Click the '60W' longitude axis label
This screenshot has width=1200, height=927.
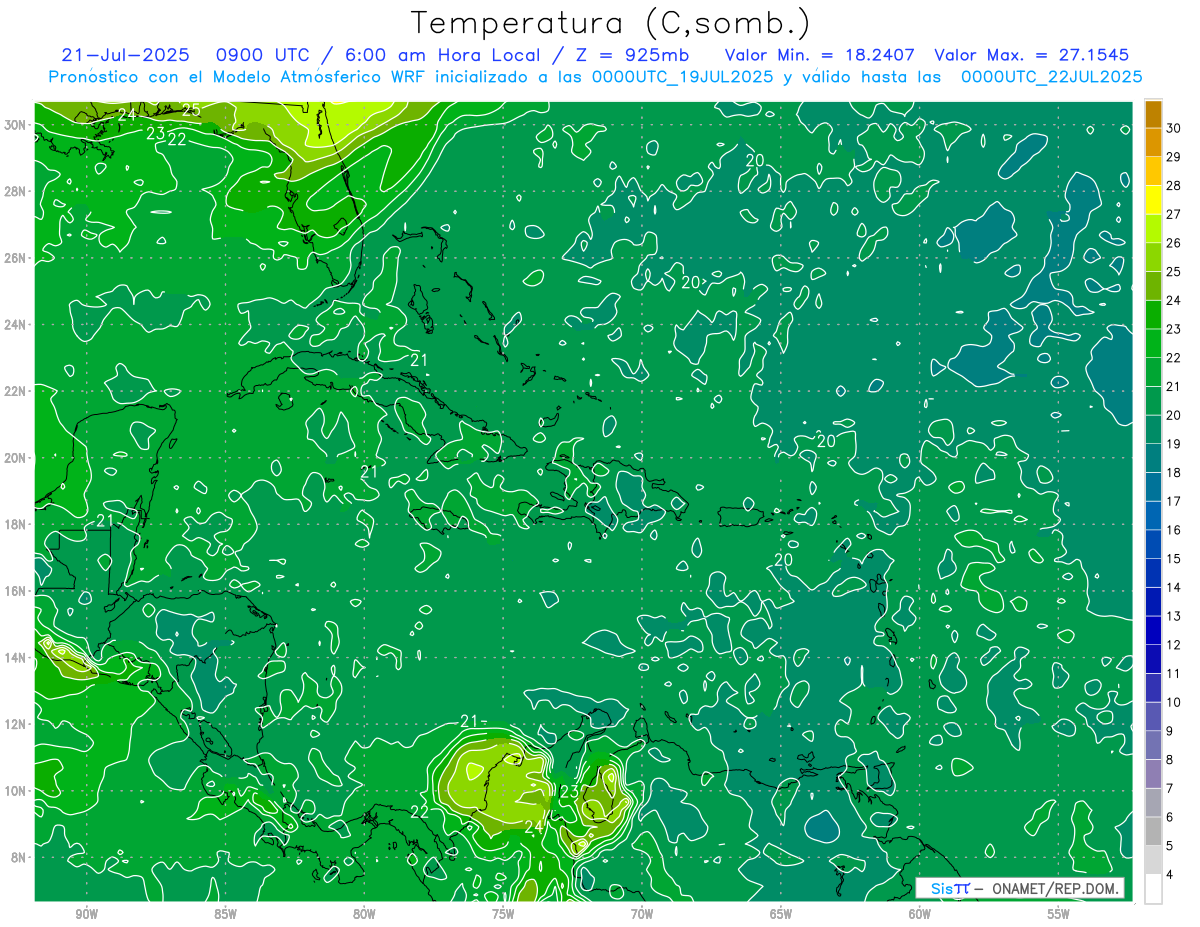click(x=920, y=914)
